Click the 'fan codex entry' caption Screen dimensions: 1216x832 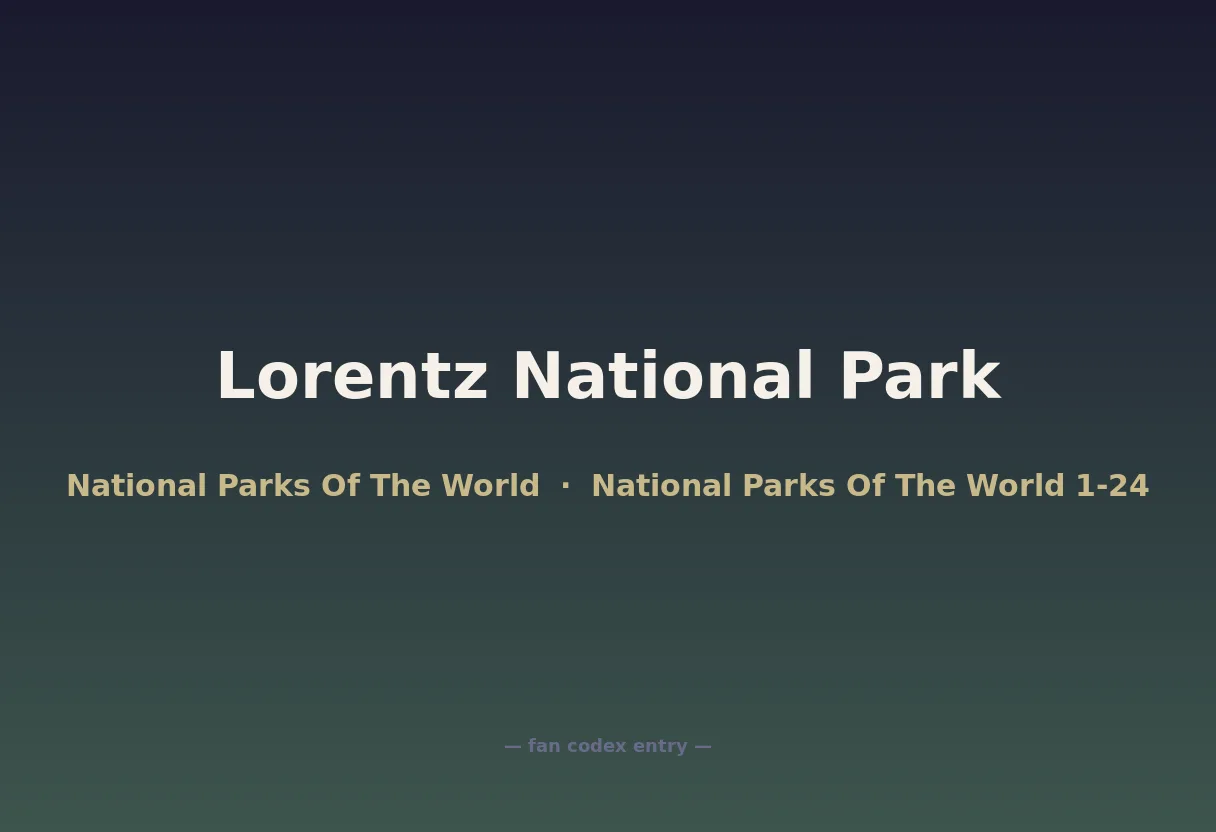[x=608, y=746]
